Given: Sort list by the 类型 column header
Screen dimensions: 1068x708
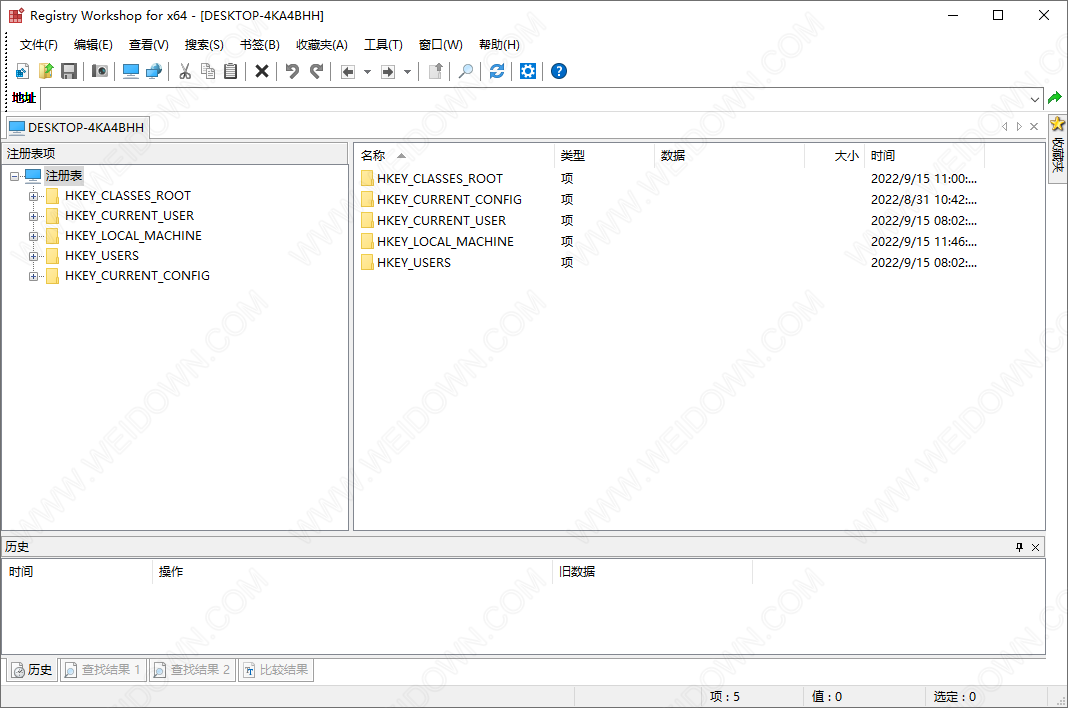Looking at the screenshot, I should pyautogui.click(x=604, y=156).
